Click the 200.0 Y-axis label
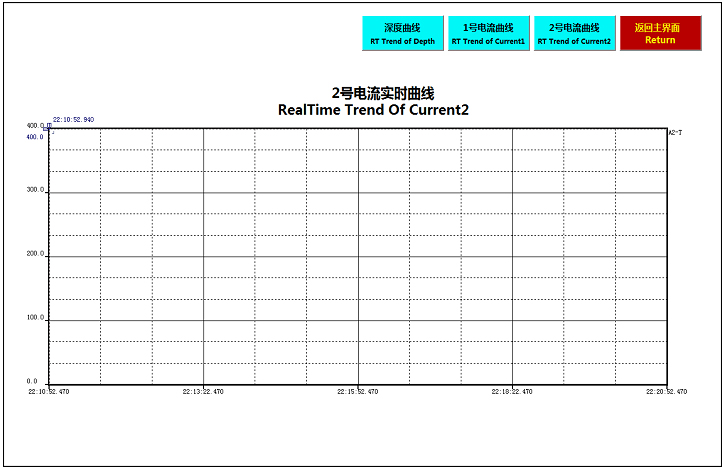The width and height of the screenshot is (722, 469). tap(35, 253)
